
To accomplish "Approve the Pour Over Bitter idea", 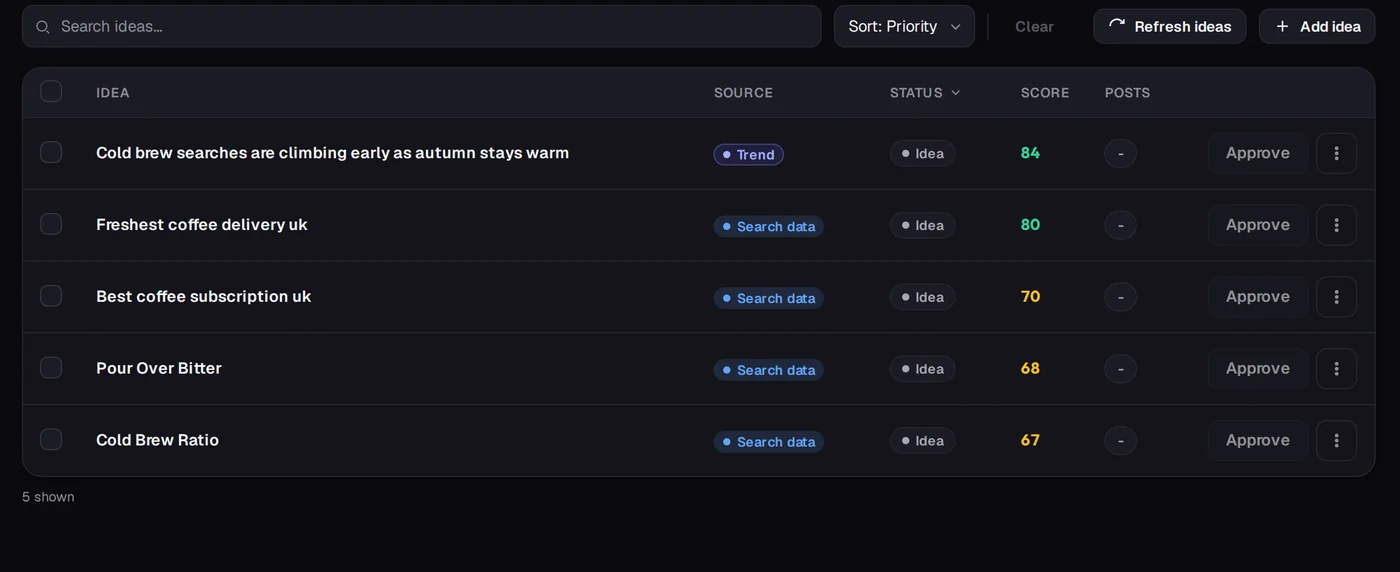I will (1258, 369).
